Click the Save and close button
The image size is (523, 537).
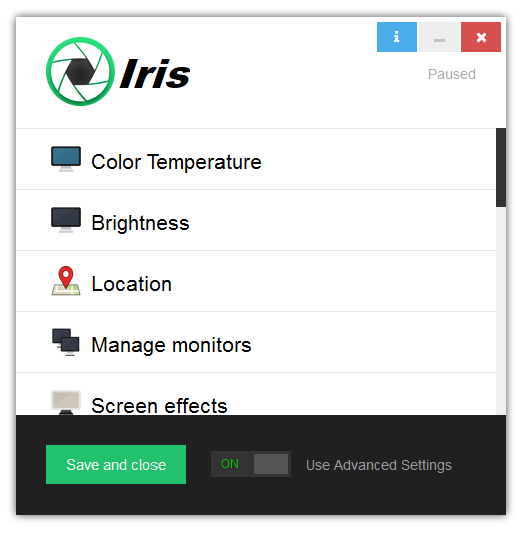pos(116,464)
